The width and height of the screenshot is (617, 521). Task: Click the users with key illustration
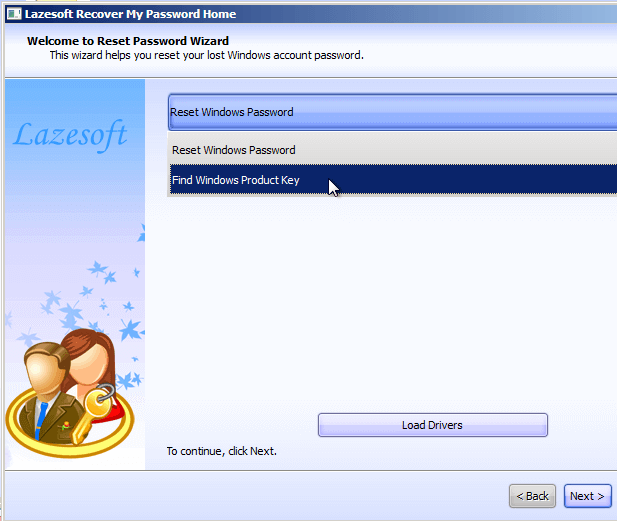coord(70,394)
